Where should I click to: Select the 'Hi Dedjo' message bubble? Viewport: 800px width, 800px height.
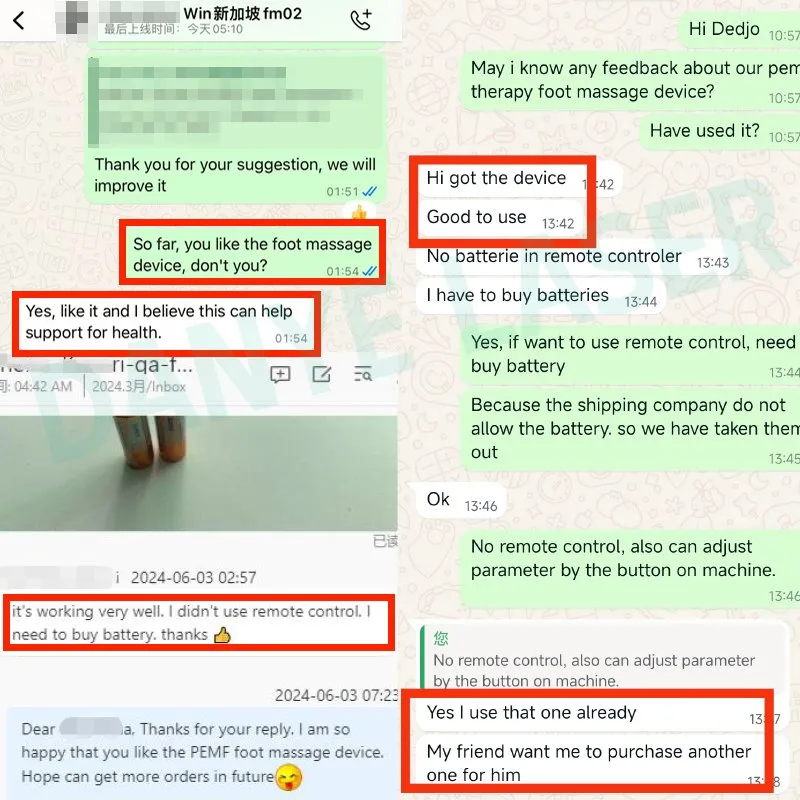tap(740, 29)
